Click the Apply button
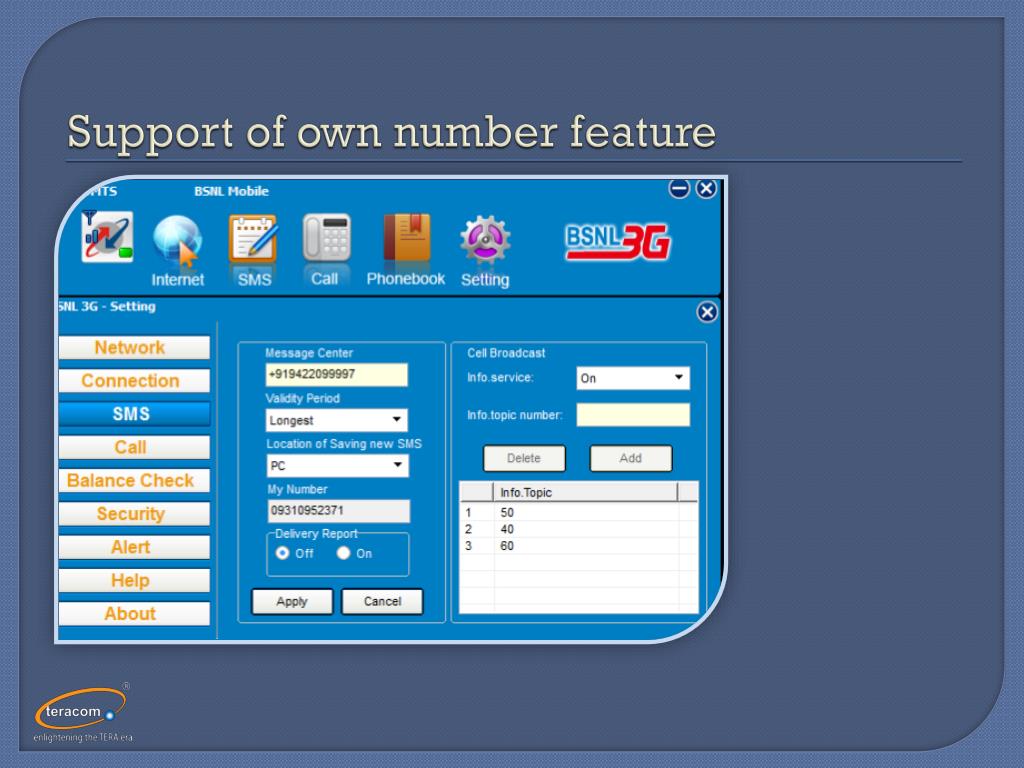Viewport: 1024px width, 768px height. coord(292,601)
